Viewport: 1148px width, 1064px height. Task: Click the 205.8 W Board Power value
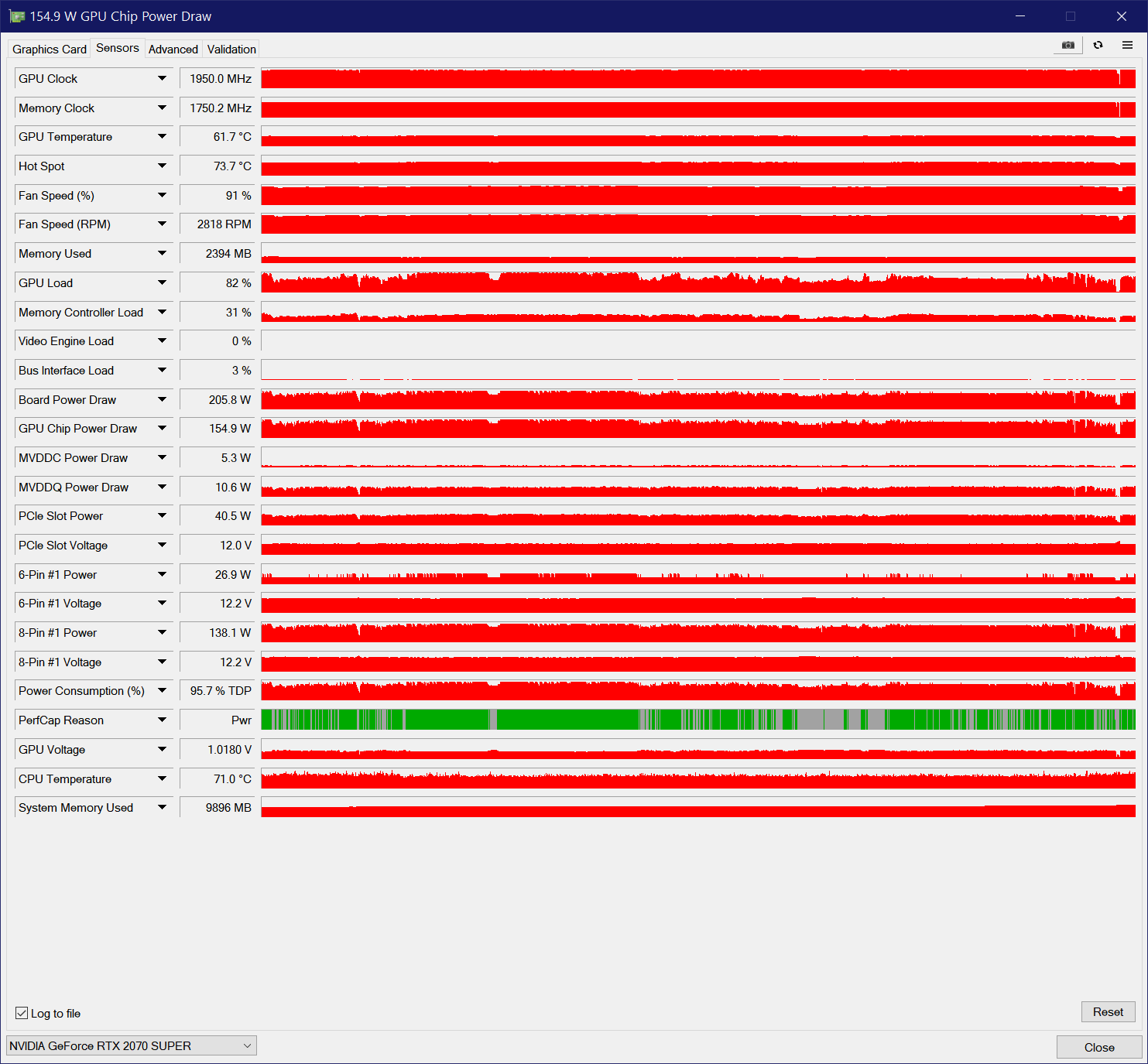coord(217,400)
